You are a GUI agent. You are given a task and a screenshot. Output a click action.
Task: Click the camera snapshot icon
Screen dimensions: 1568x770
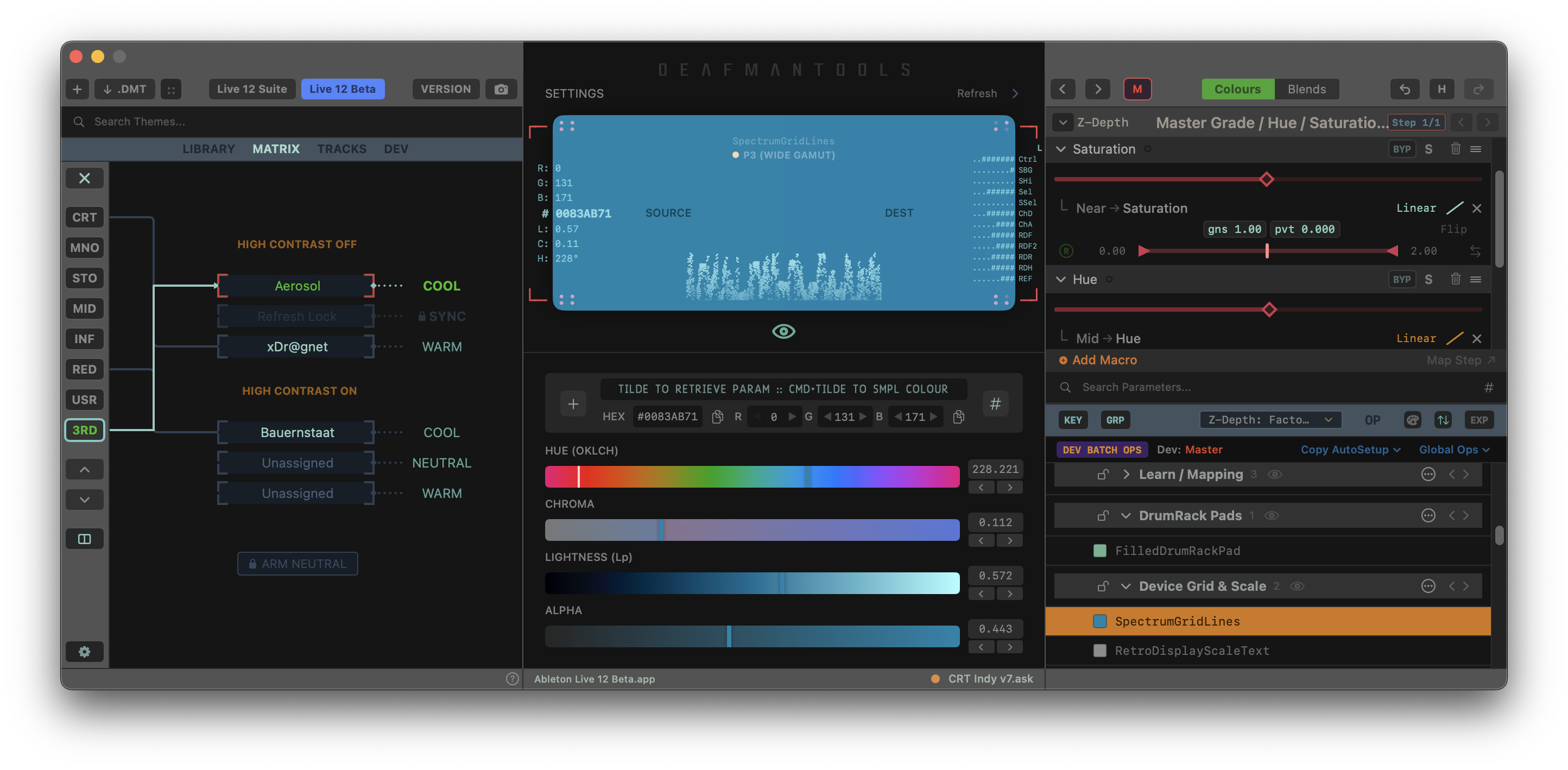501,89
